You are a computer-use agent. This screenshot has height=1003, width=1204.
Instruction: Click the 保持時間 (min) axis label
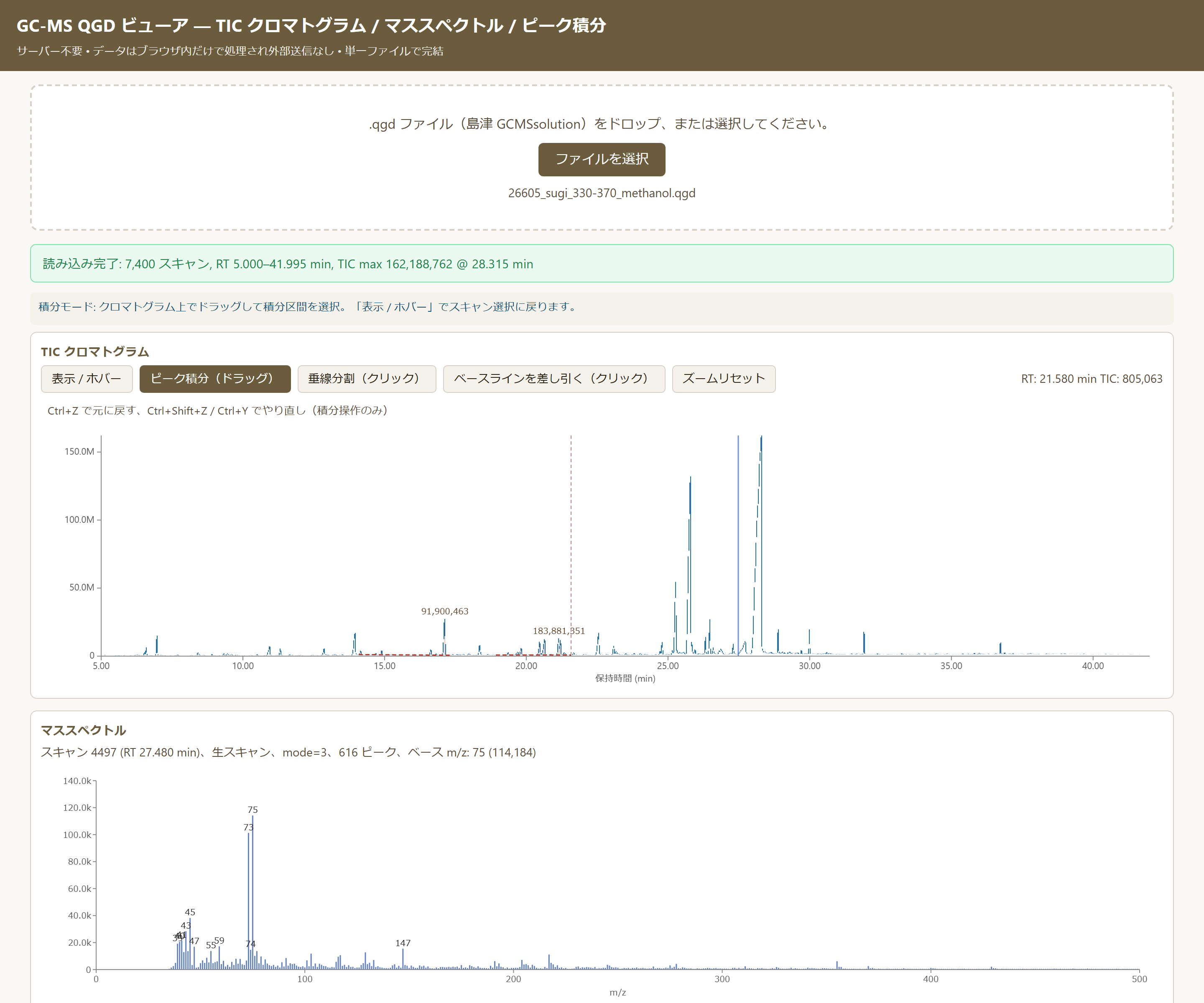(625, 678)
